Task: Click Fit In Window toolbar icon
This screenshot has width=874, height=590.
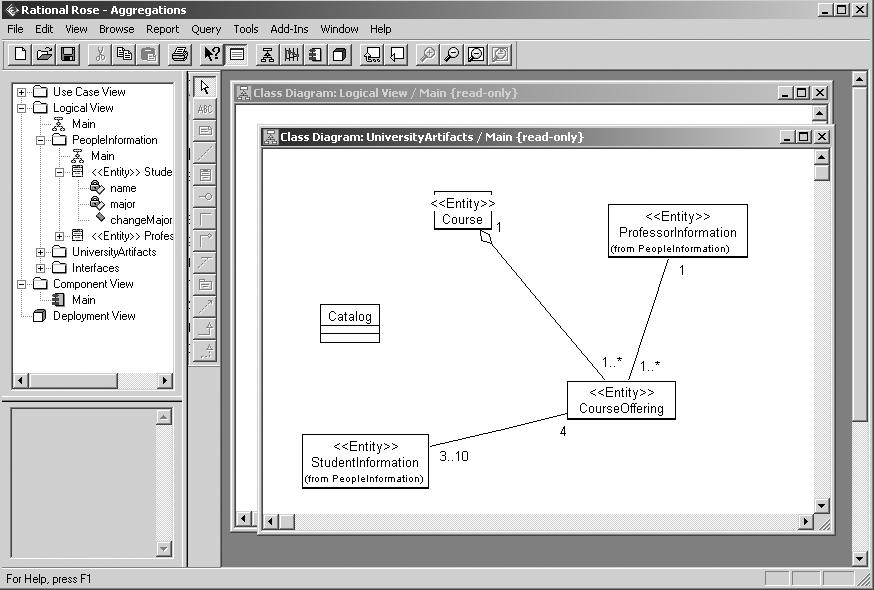Action: 476,55
